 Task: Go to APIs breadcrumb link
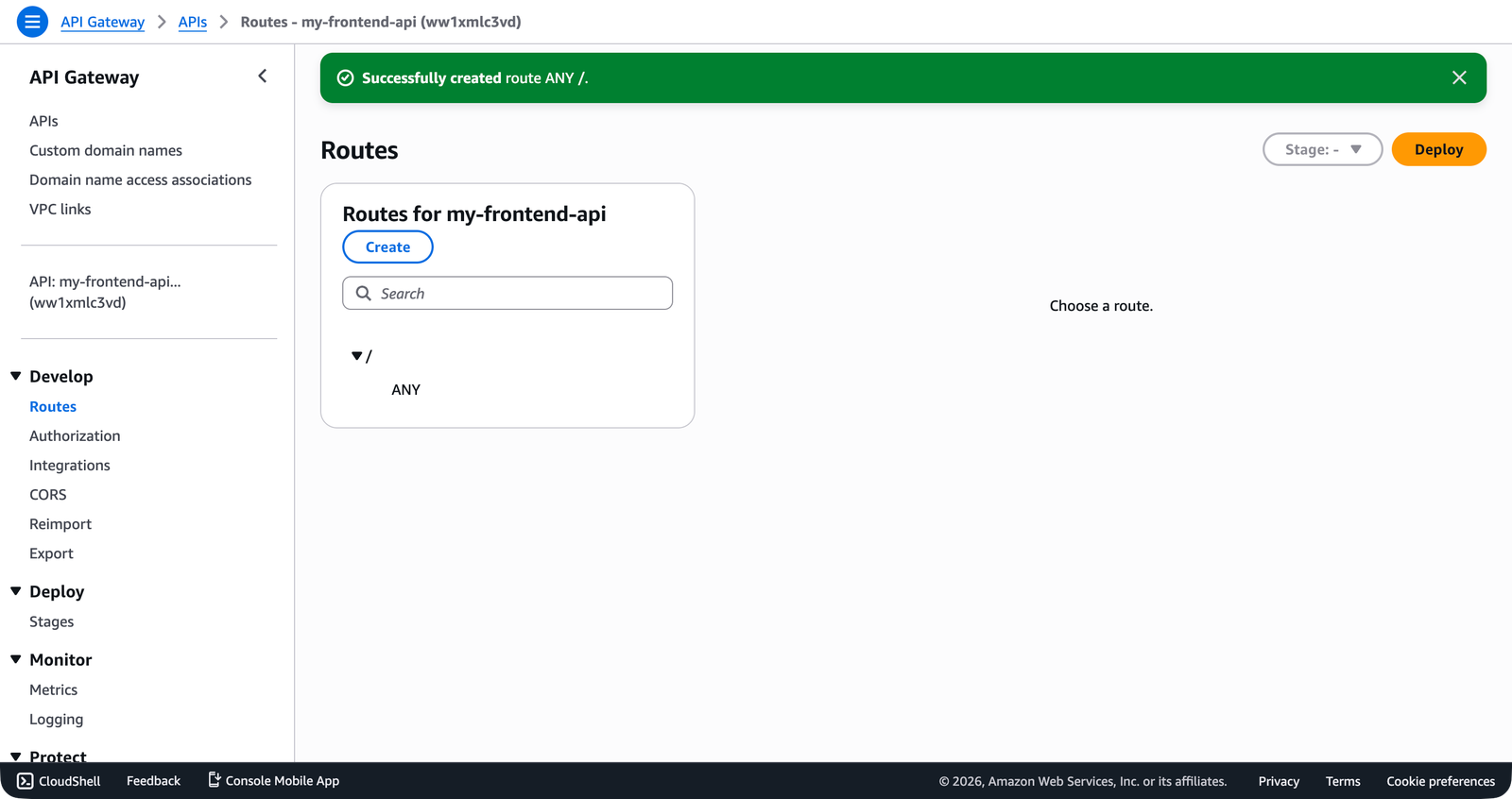pos(193,22)
